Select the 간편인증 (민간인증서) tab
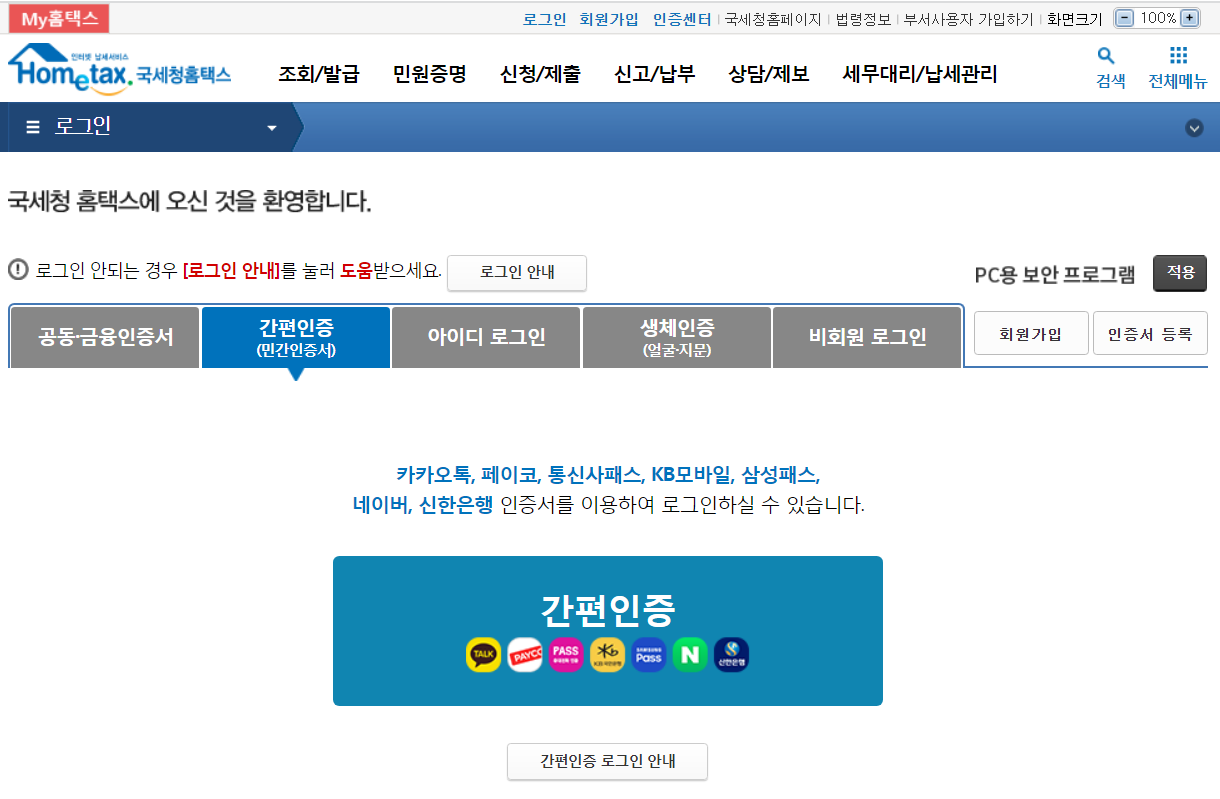1220x799 pixels. 296,337
